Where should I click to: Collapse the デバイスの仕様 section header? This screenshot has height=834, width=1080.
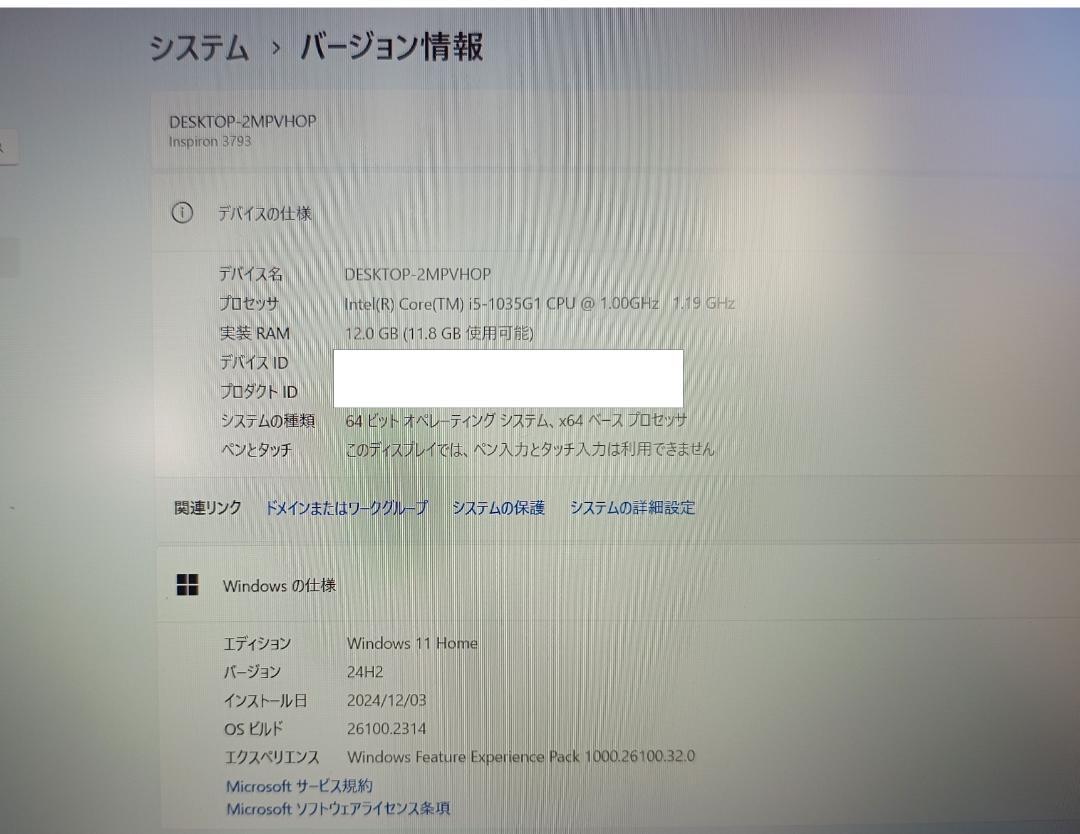[615, 213]
